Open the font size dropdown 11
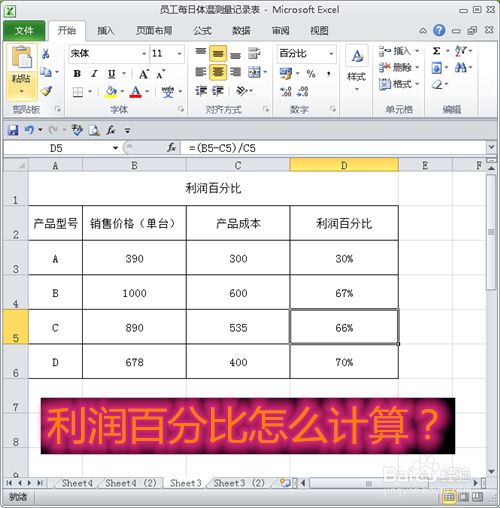The image size is (500, 508). tap(179, 54)
